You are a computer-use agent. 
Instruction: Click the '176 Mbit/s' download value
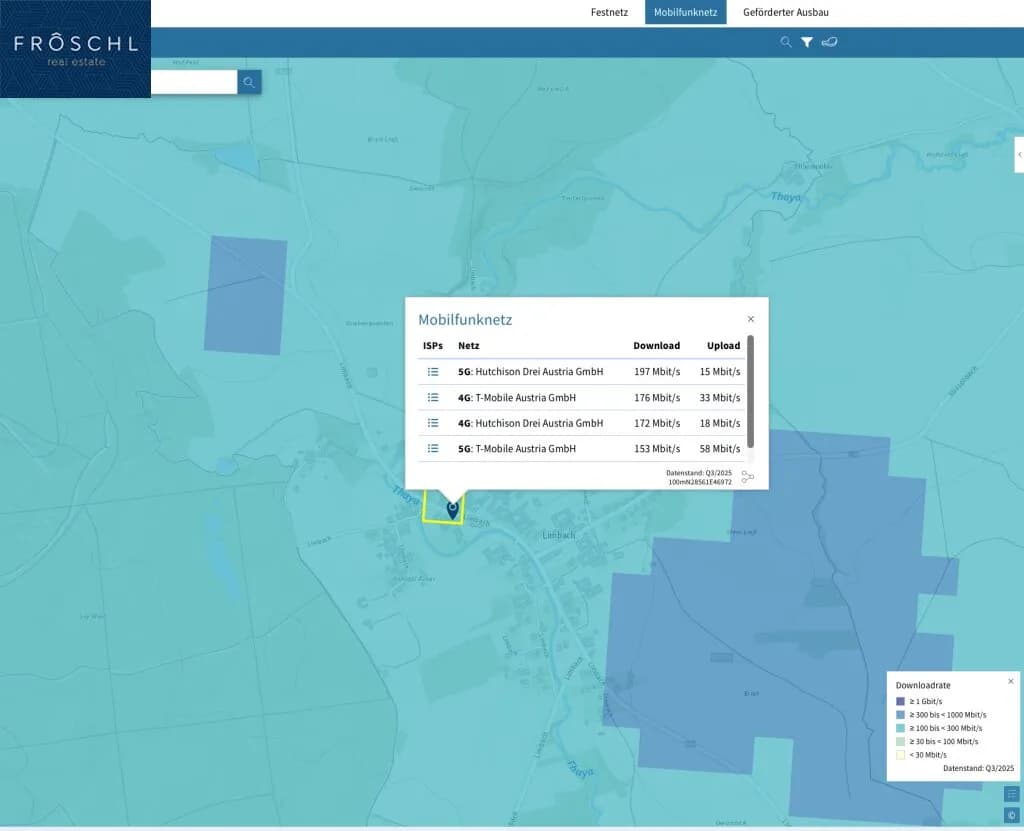657,397
